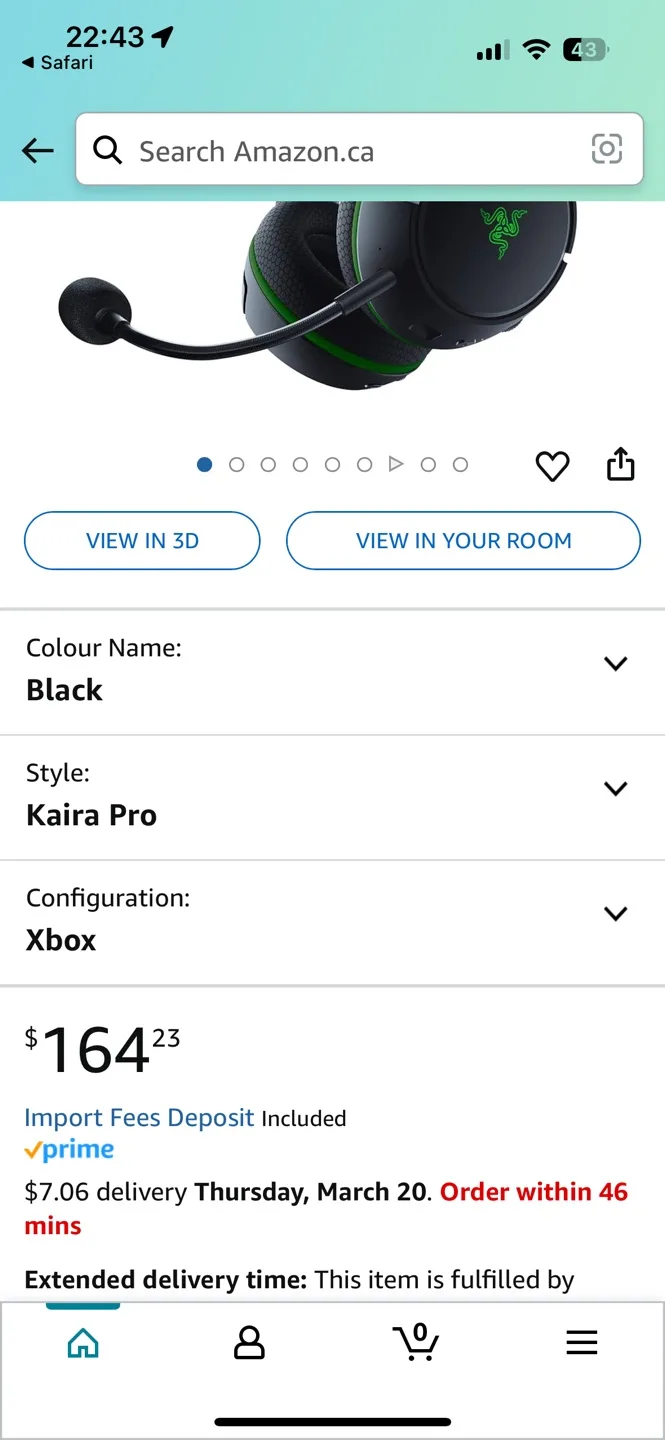The image size is (665, 1440).
Task: Open the shopping cart icon
Action: coord(415,1342)
